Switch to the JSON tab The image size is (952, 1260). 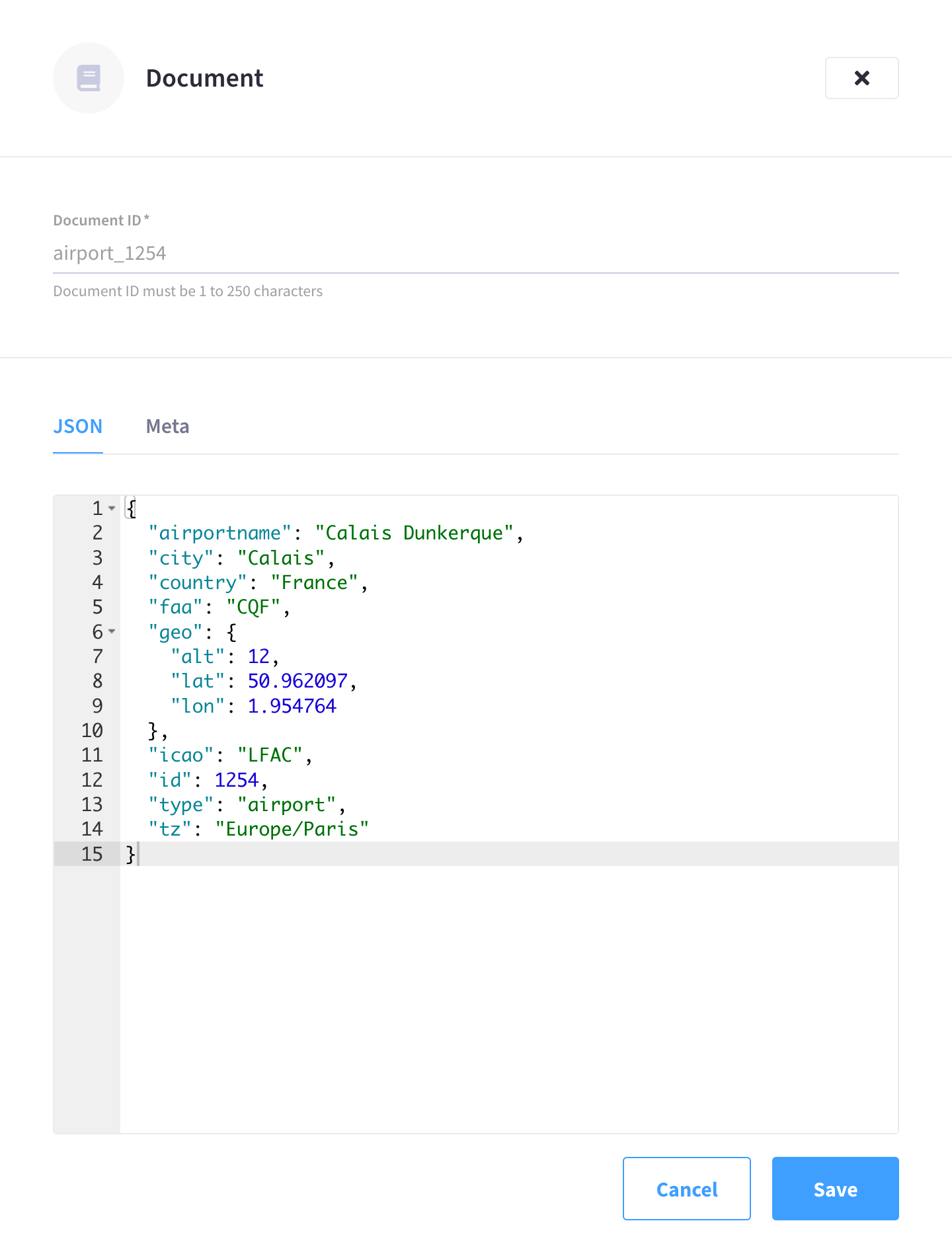tap(78, 426)
